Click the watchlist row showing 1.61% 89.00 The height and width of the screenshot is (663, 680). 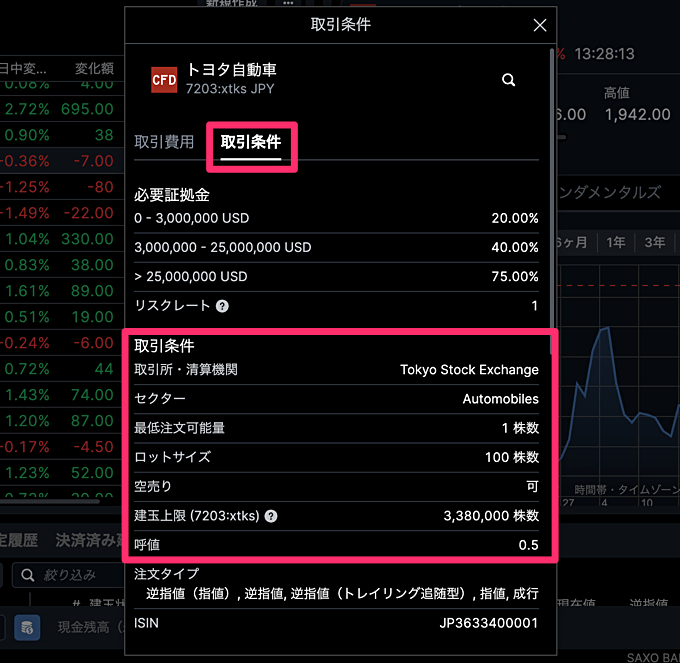(x=62, y=291)
